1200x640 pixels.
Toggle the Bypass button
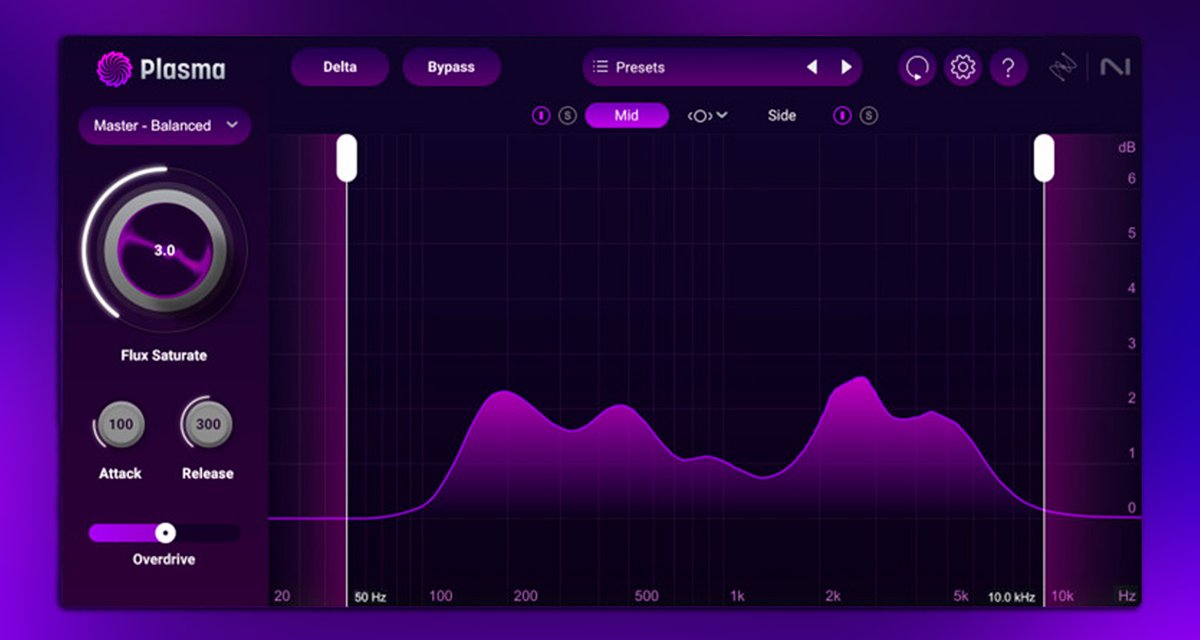(451, 67)
